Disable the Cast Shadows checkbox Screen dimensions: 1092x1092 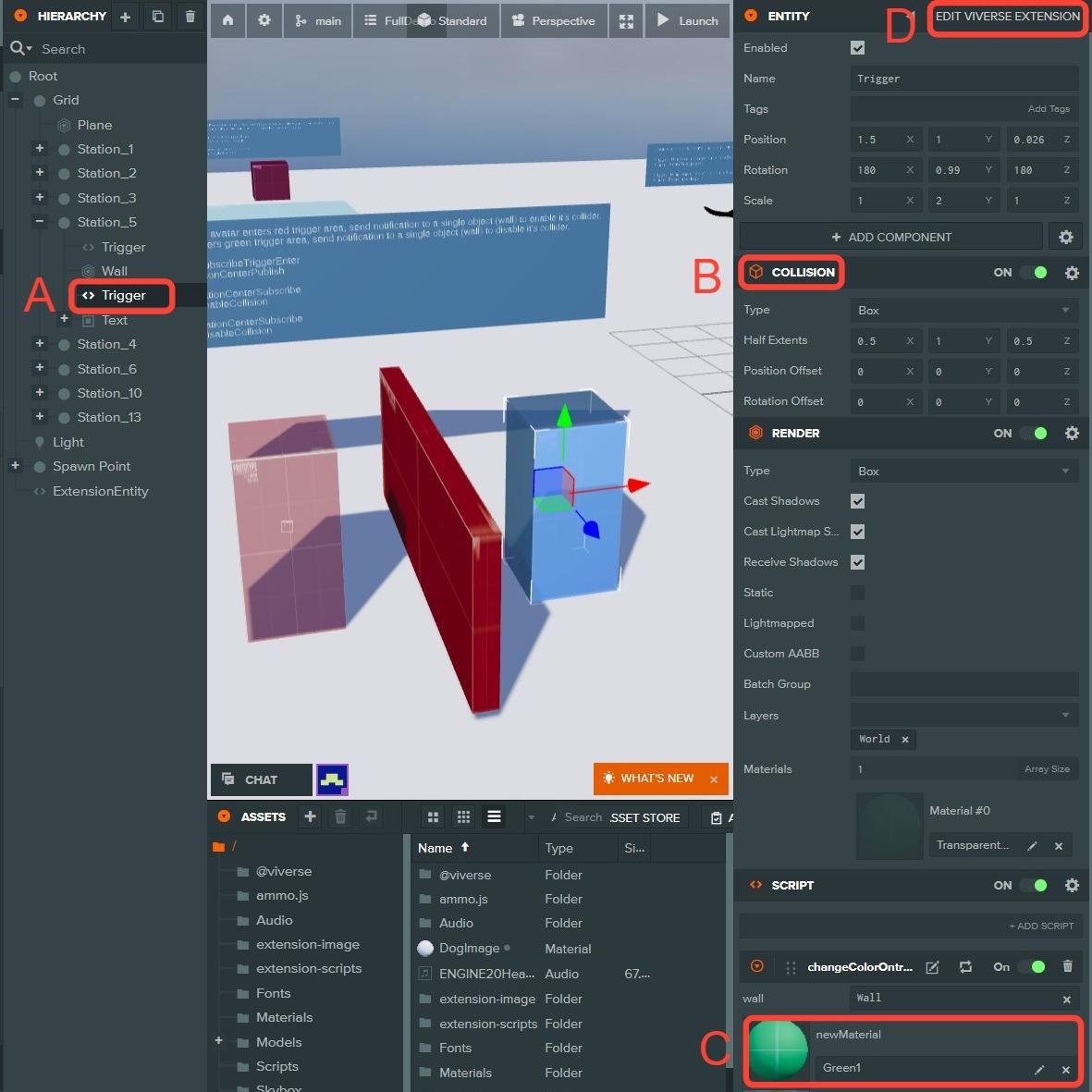(857, 501)
